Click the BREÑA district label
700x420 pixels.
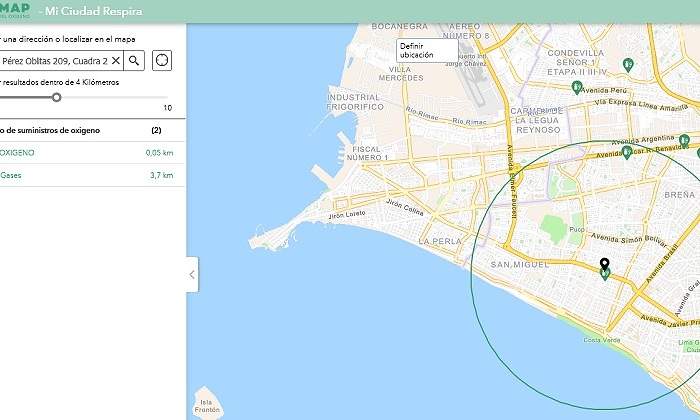click(x=679, y=195)
